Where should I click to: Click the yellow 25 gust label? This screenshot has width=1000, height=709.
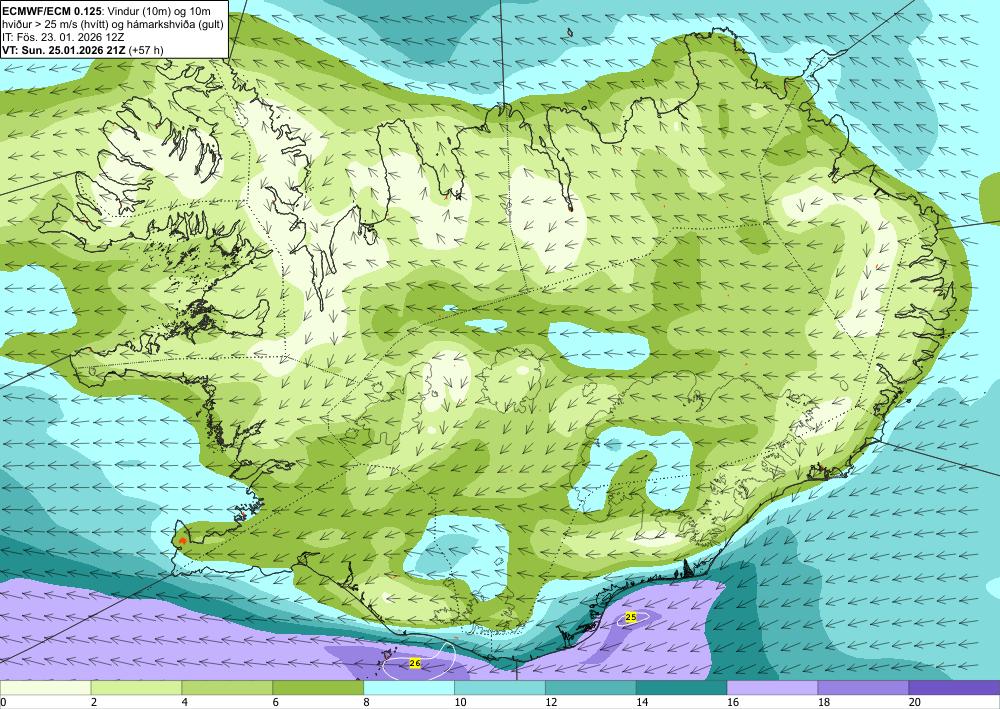[631, 617]
